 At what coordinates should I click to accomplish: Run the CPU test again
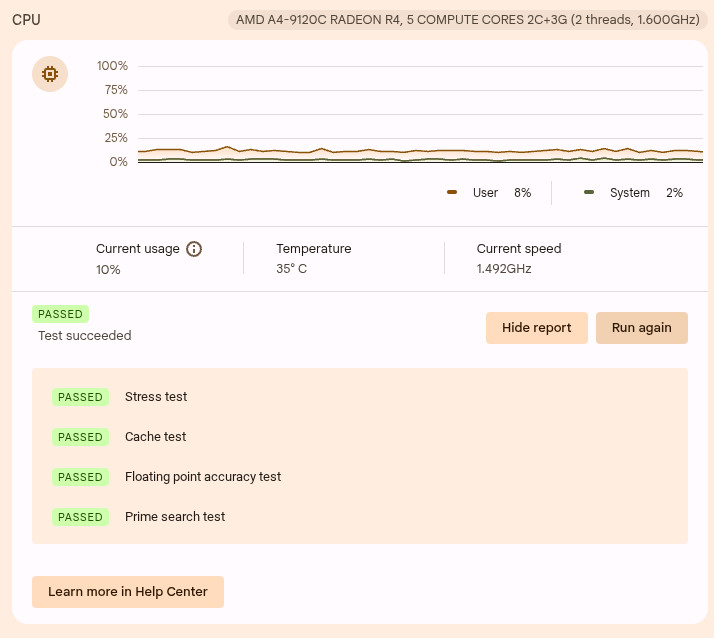pyautogui.click(x=642, y=328)
